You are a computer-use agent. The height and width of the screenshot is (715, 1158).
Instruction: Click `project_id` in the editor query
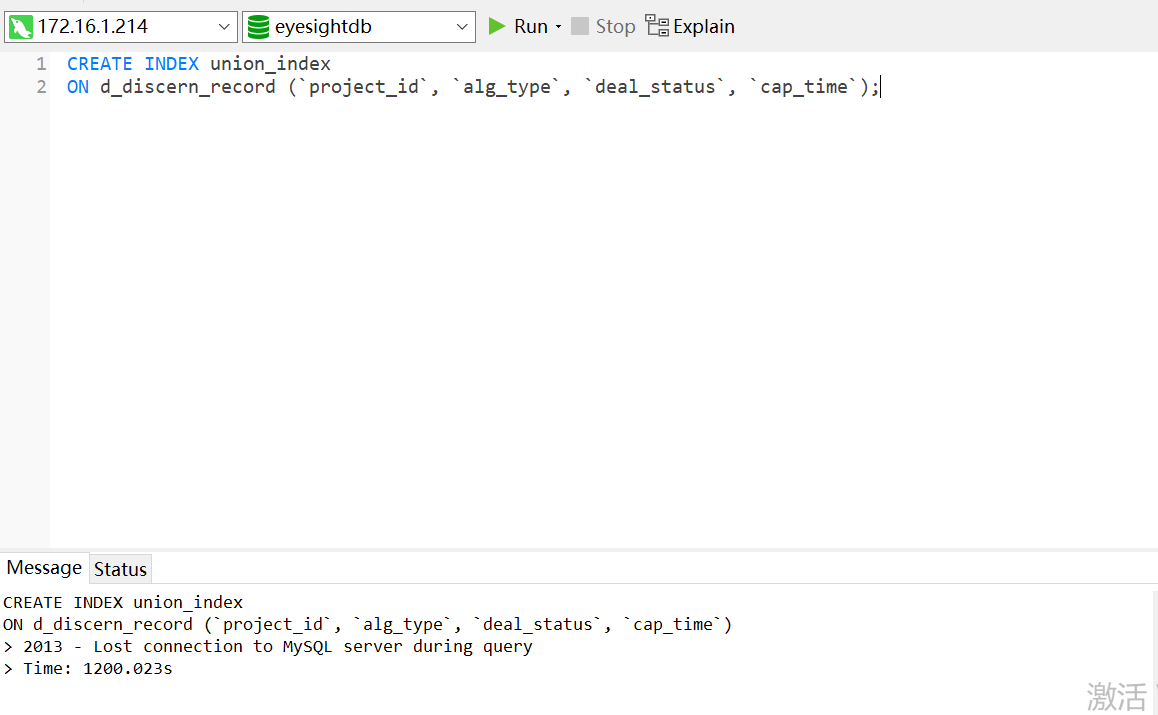[x=363, y=87]
